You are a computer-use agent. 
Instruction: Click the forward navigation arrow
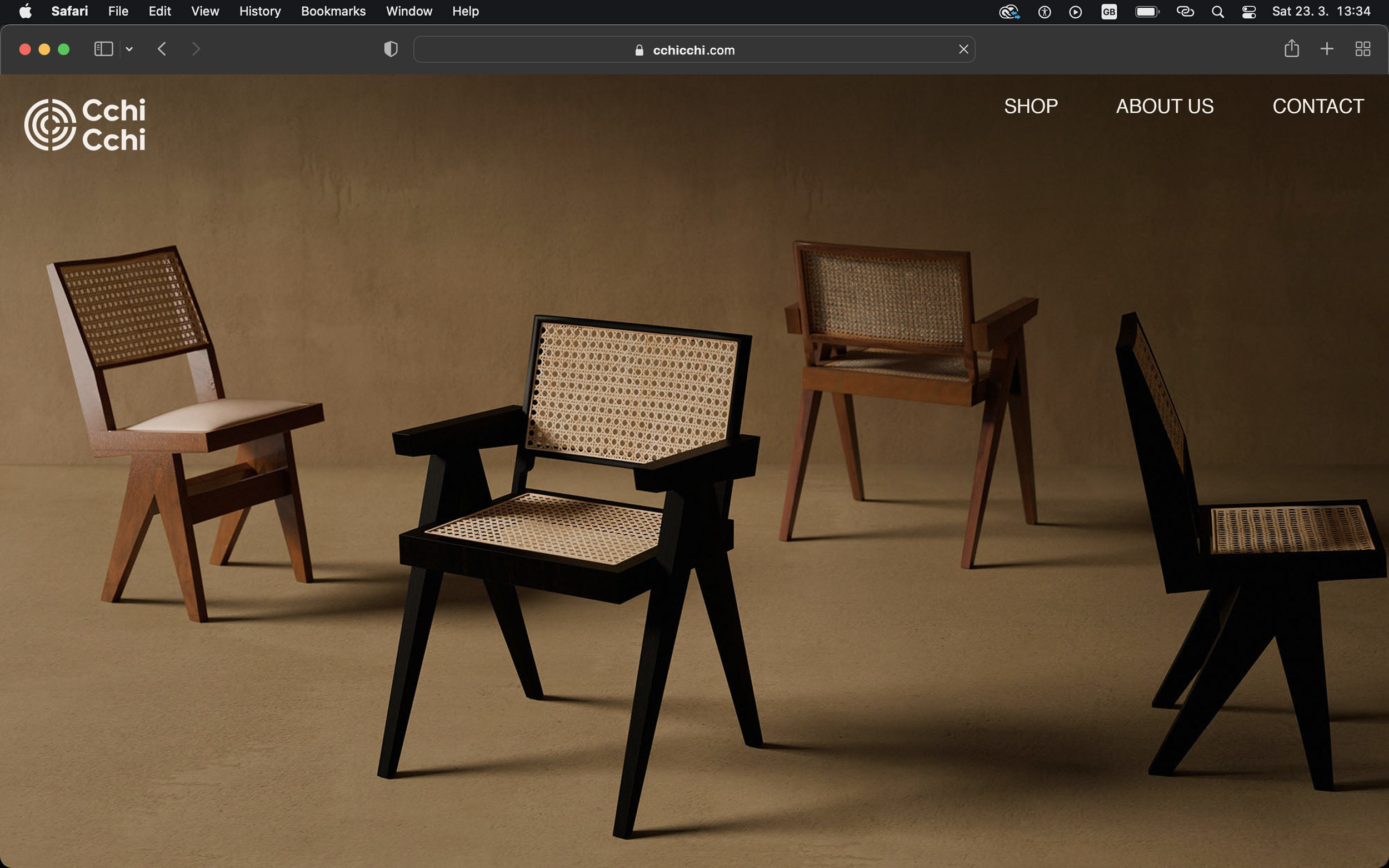(x=196, y=49)
